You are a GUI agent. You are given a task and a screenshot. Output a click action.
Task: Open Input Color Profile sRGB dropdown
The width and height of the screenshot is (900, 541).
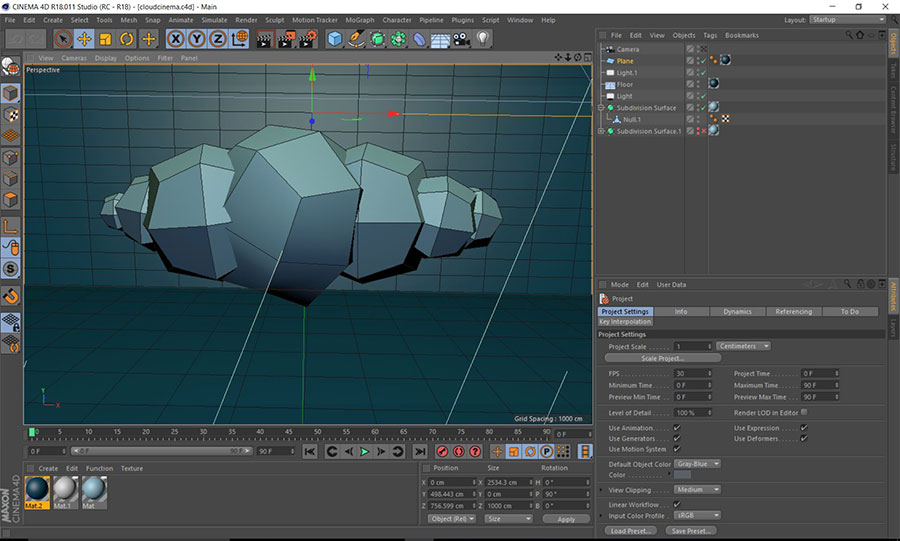coord(697,515)
